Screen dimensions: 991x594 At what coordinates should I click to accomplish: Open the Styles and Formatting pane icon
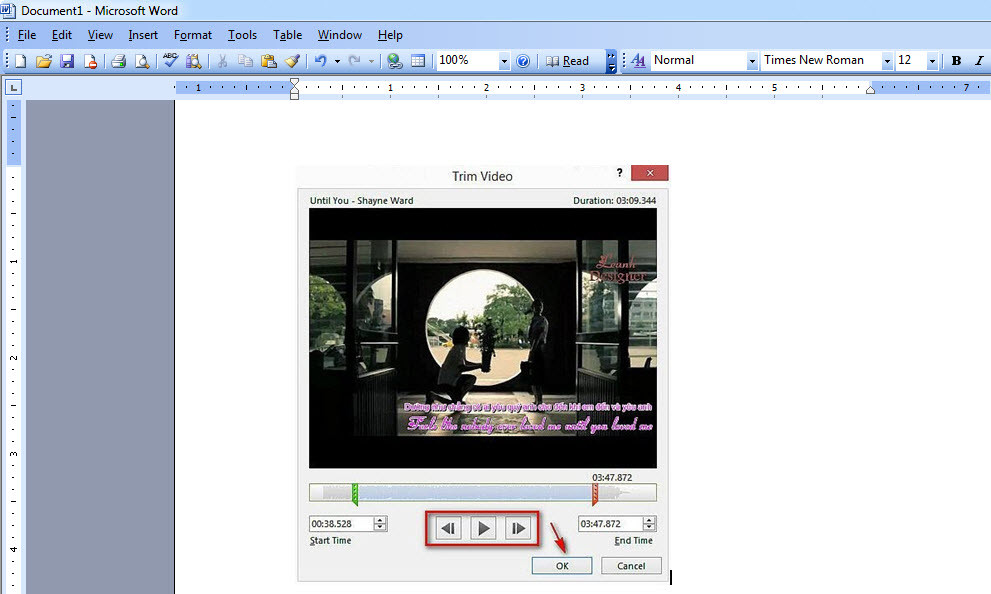click(x=638, y=61)
